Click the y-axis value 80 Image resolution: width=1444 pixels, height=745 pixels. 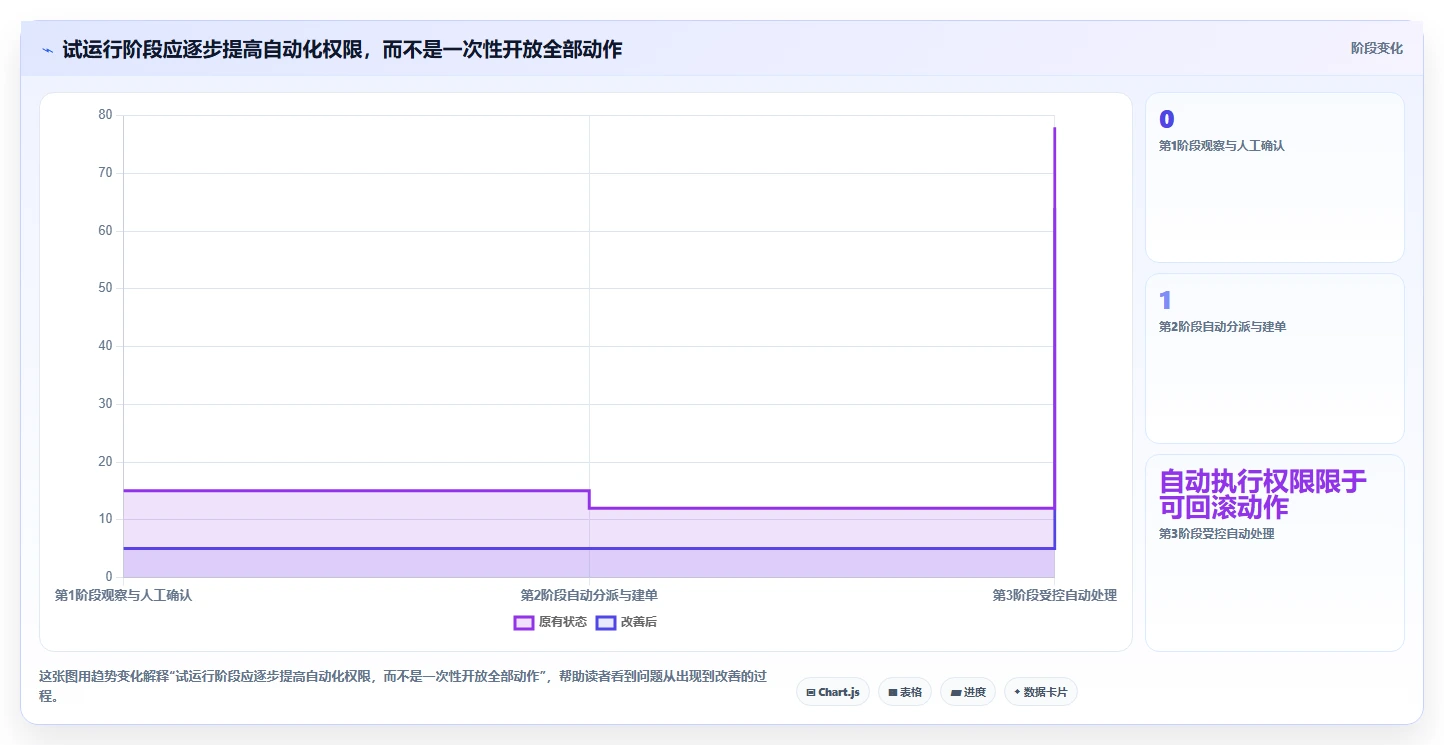(105, 115)
